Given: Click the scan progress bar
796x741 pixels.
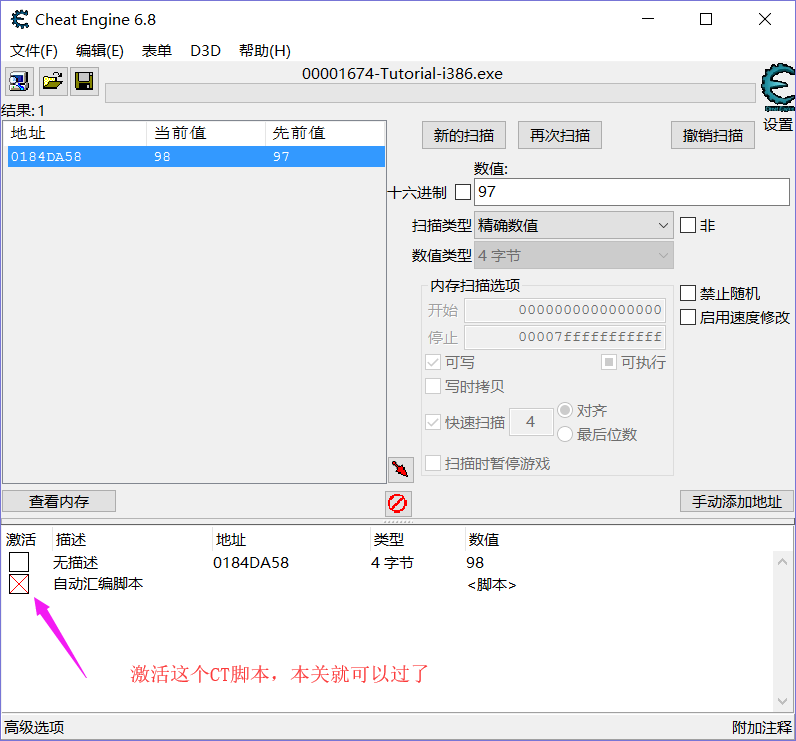Looking at the screenshot, I should [x=430, y=93].
